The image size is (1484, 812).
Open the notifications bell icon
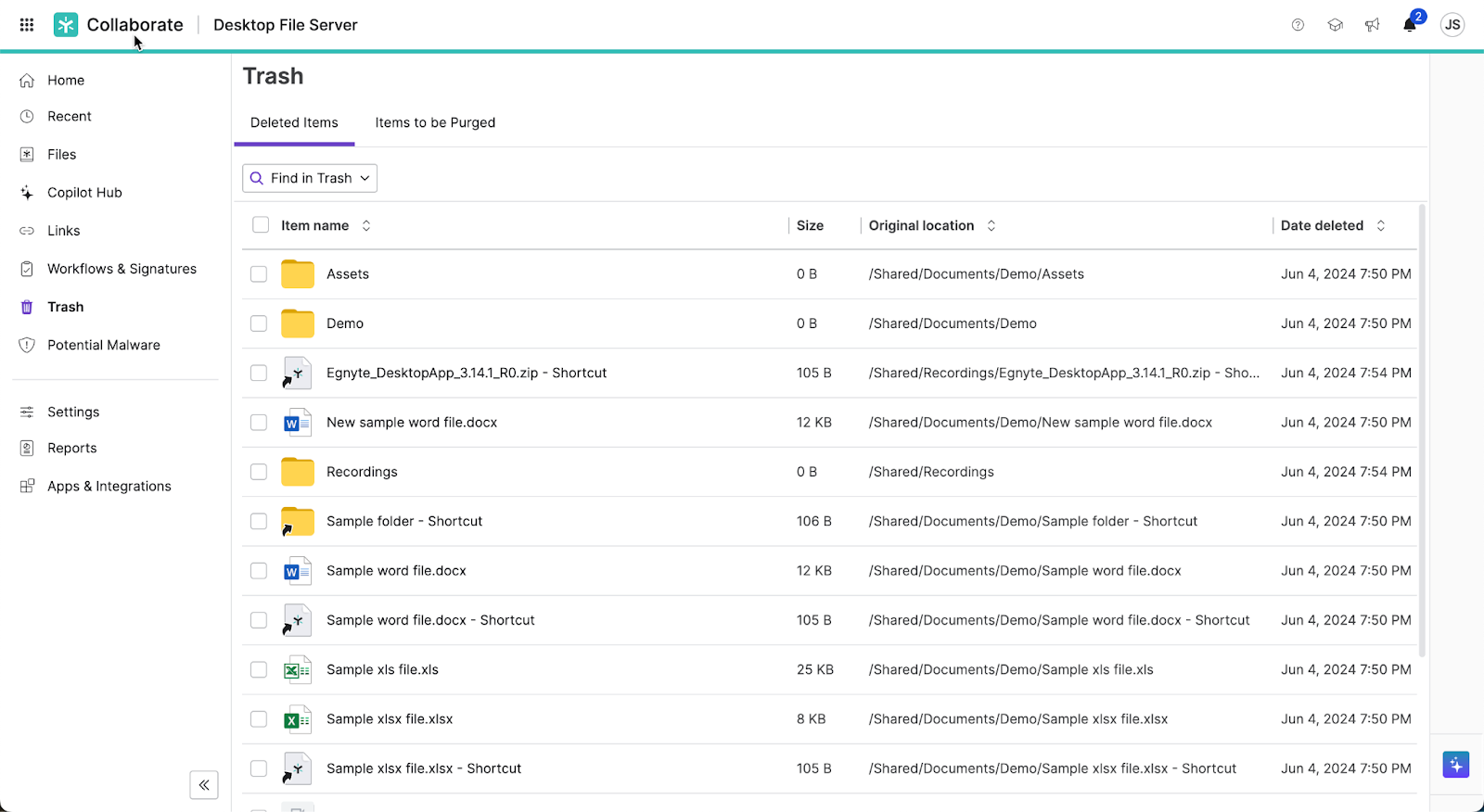(x=1410, y=25)
